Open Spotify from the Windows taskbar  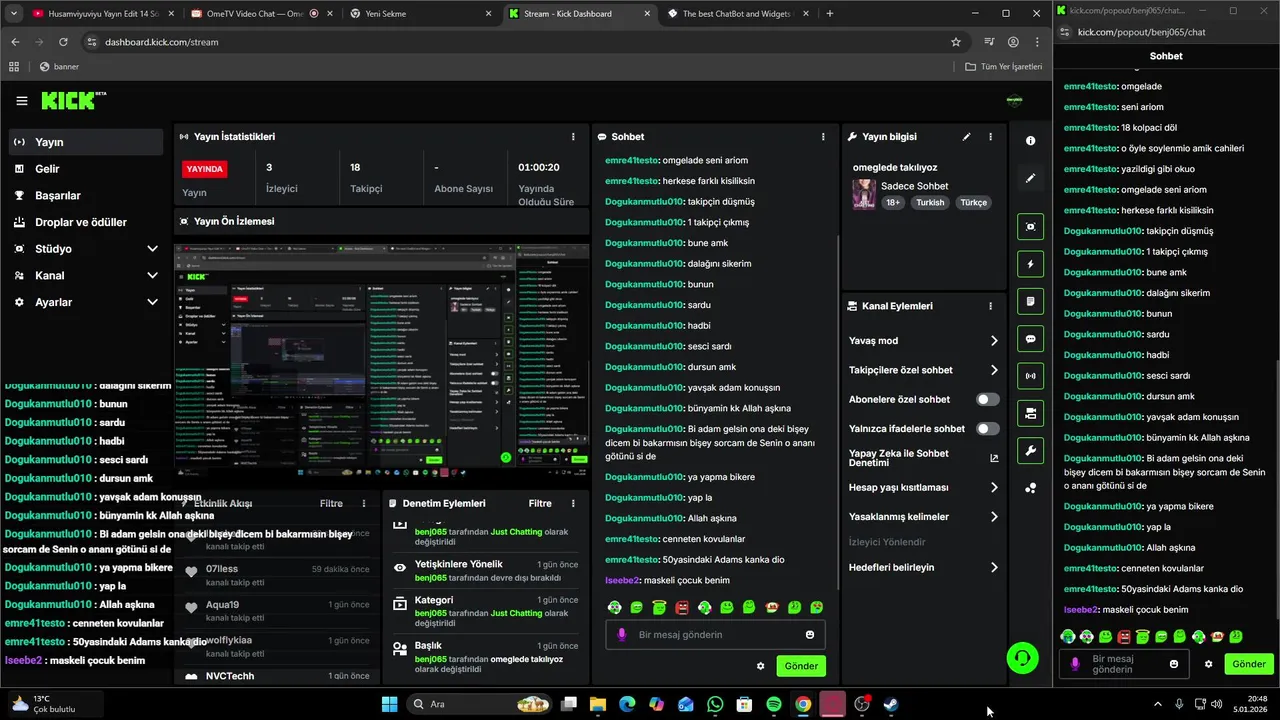coord(774,704)
